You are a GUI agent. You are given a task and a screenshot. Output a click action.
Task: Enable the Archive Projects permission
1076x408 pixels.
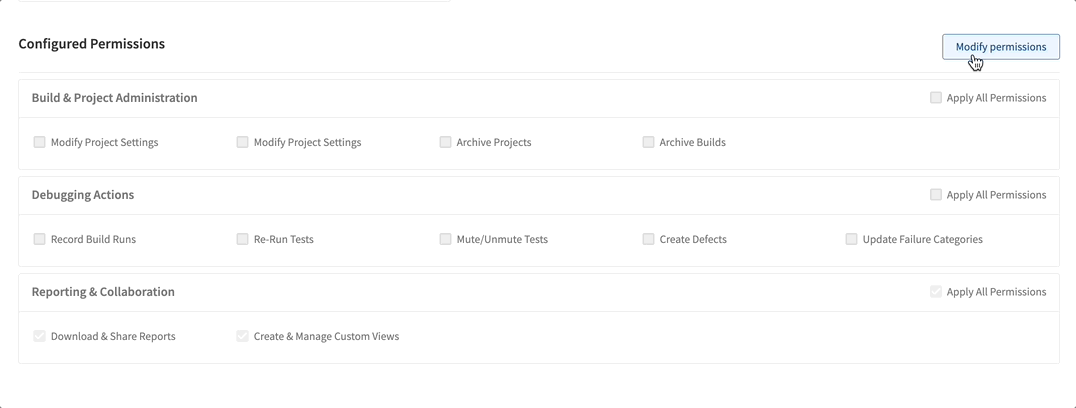pyautogui.click(x=446, y=142)
